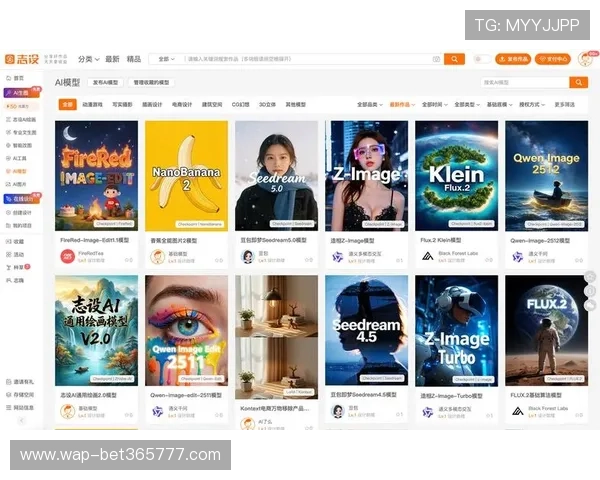Viewport: 600px width, 480px height.
Task: Click the FireRedTea author avatar
Action: point(68,256)
